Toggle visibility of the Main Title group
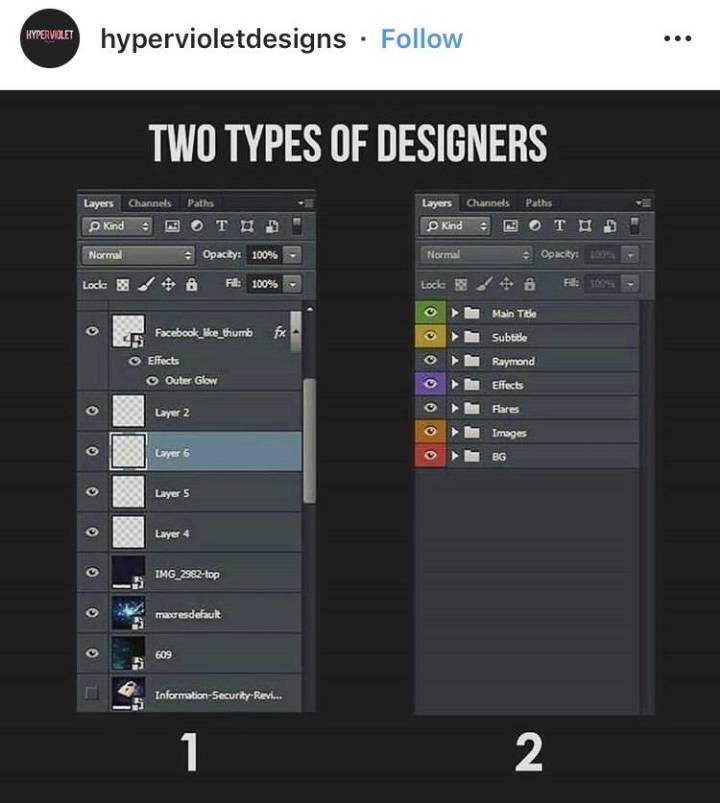This screenshot has height=803, width=720. click(x=430, y=312)
